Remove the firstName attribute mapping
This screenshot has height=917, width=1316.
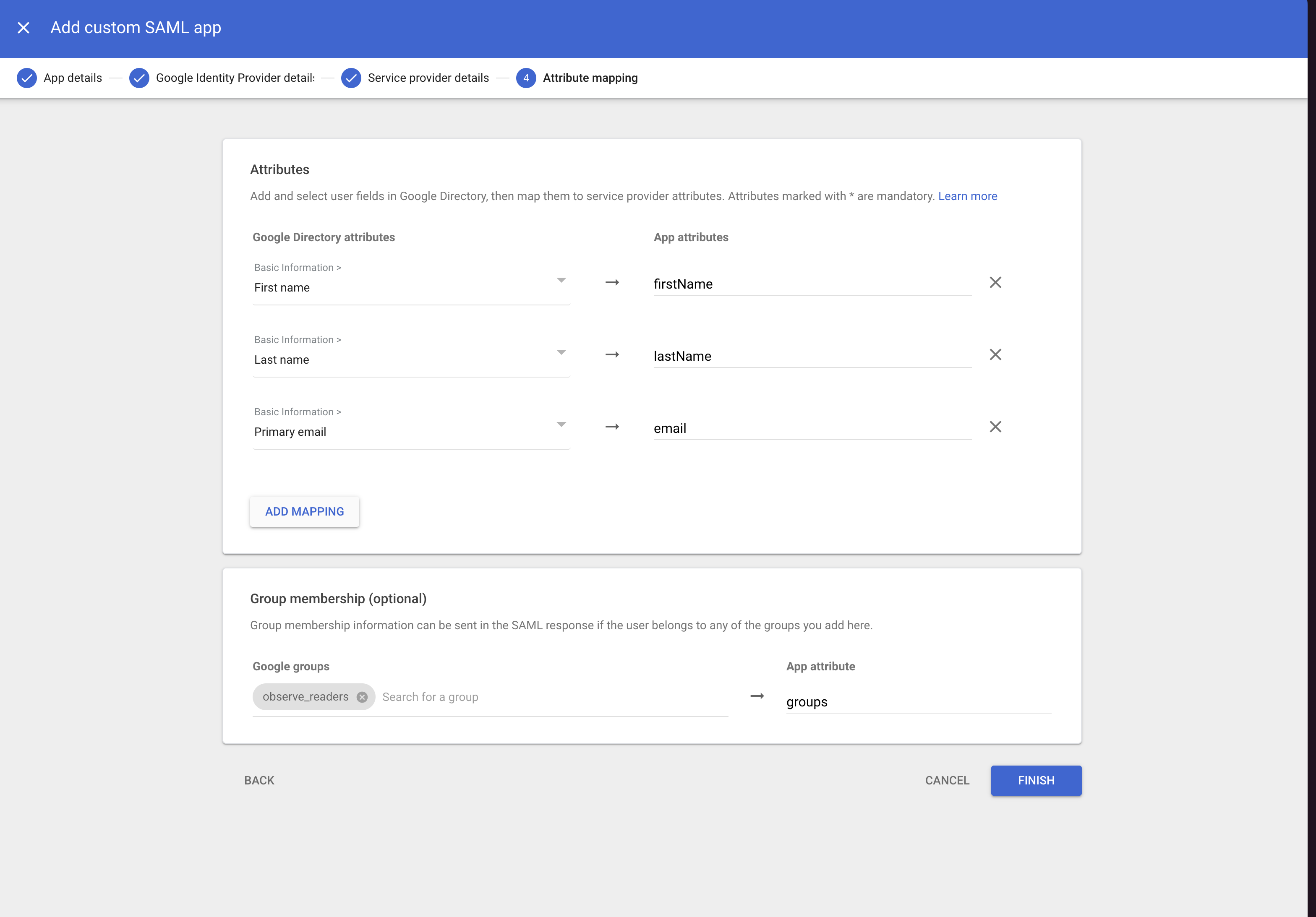click(x=995, y=283)
